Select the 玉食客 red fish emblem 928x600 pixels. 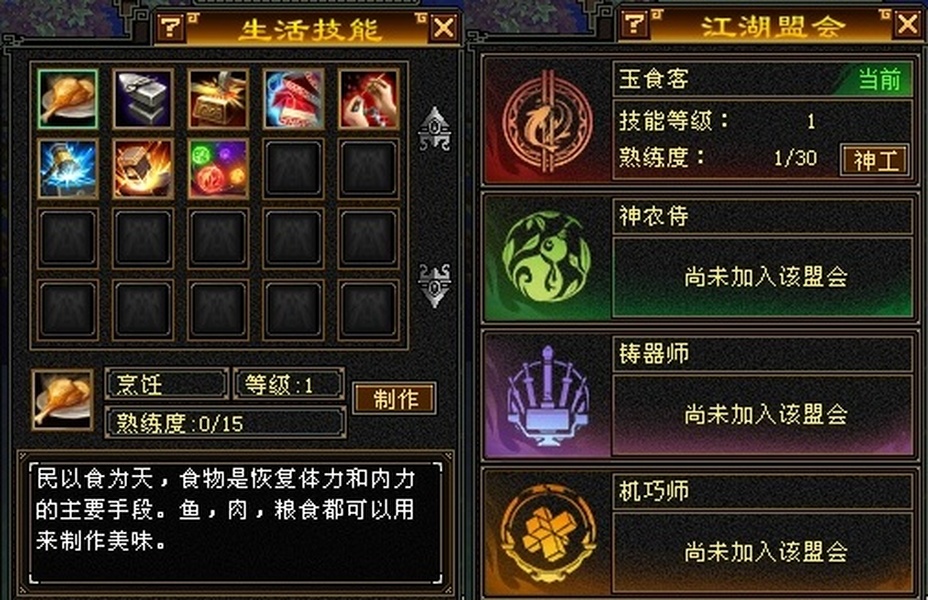(x=547, y=122)
